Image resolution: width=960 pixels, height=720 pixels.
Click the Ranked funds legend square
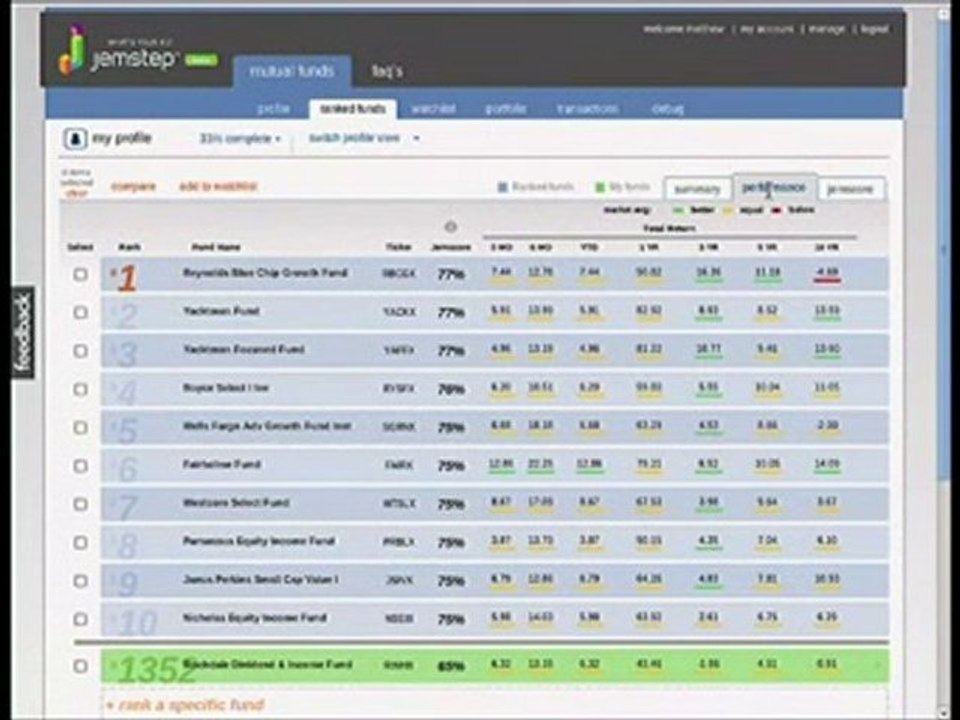[x=503, y=187]
